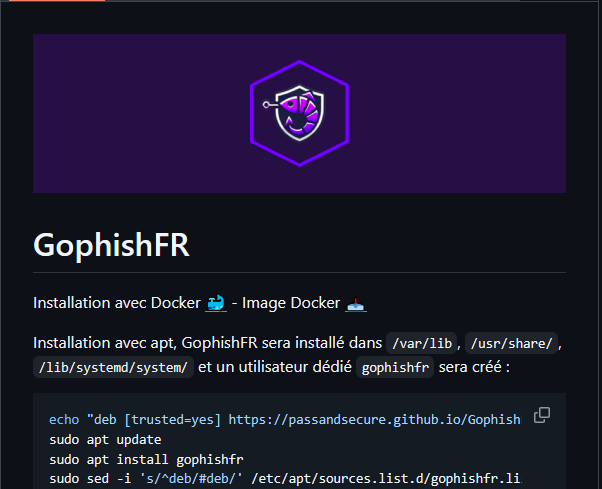The width and height of the screenshot is (602, 489).
Task: Click the echo deb trusted=yes code line
Action: (x=285, y=420)
